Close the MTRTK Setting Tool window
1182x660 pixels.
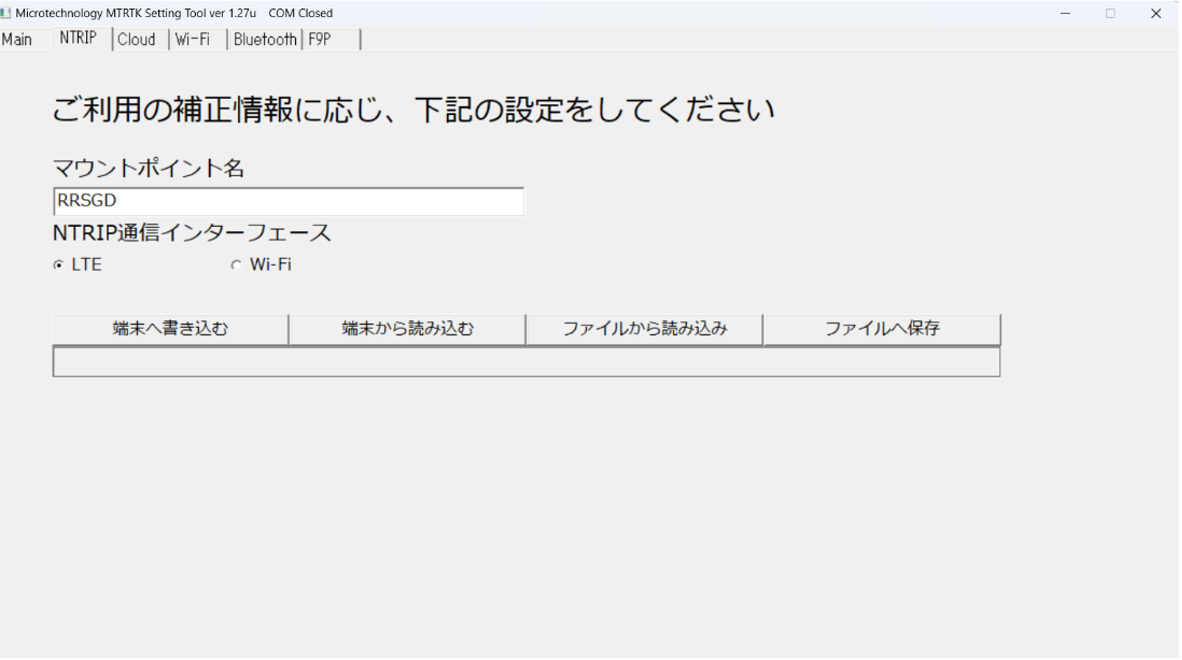(x=1156, y=13)
